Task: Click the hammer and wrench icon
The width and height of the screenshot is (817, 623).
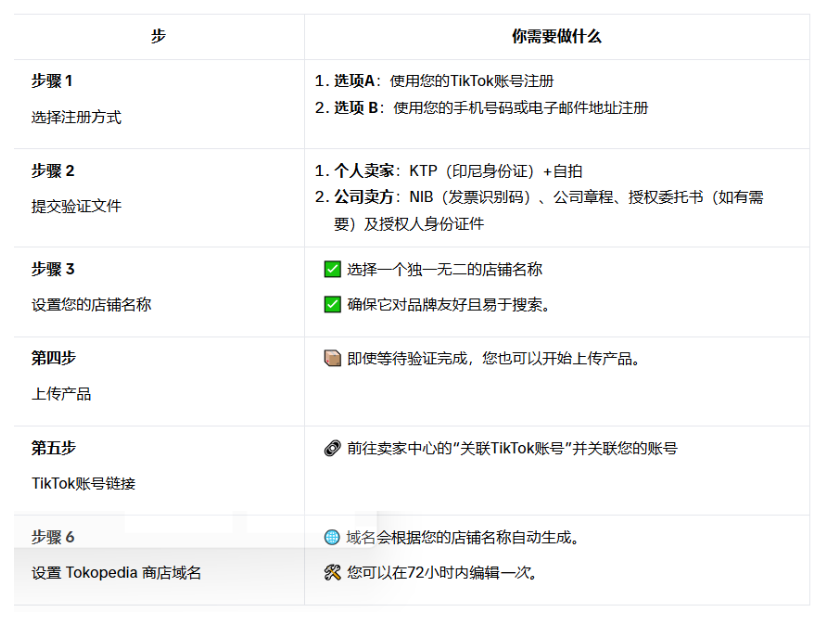Action: coord(333,573)
